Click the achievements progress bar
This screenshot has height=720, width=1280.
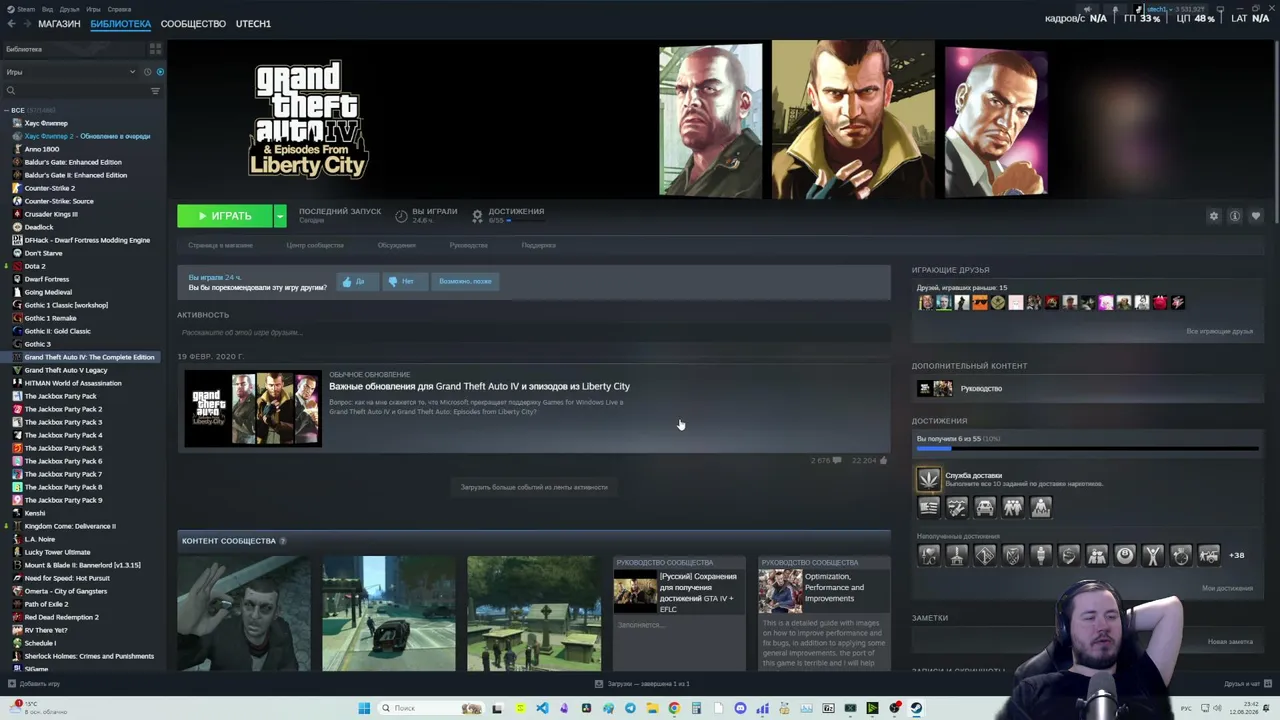(x=1088, y=448)
